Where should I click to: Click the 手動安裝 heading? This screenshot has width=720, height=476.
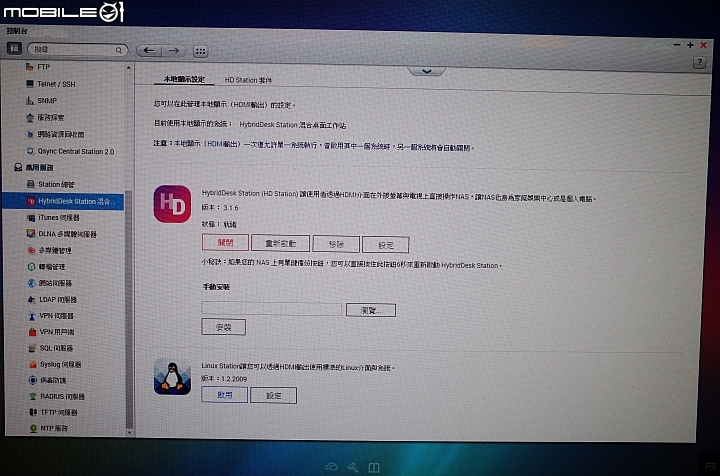coord(216,287)
